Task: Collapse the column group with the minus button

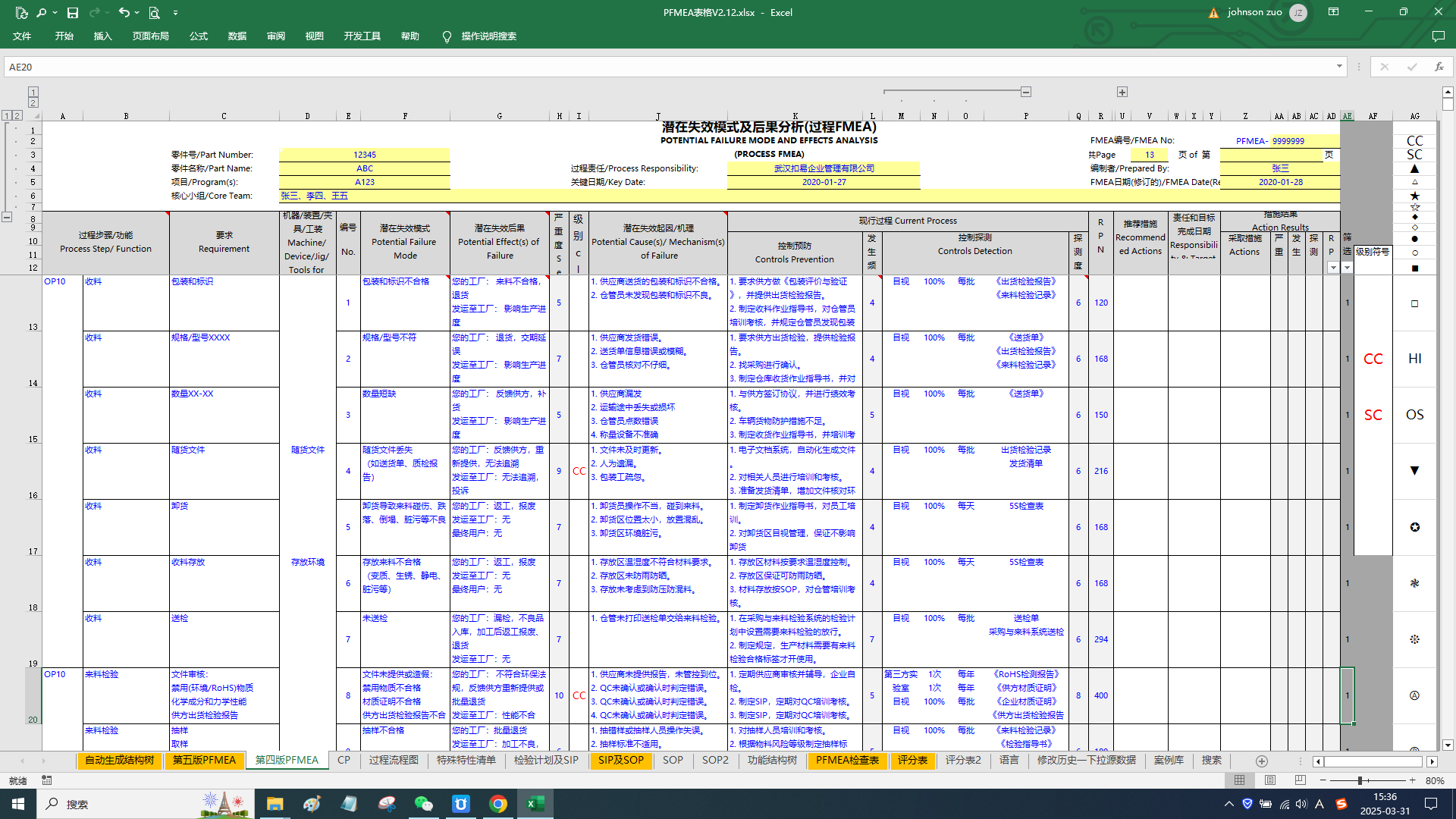Action: [1026, 92]
